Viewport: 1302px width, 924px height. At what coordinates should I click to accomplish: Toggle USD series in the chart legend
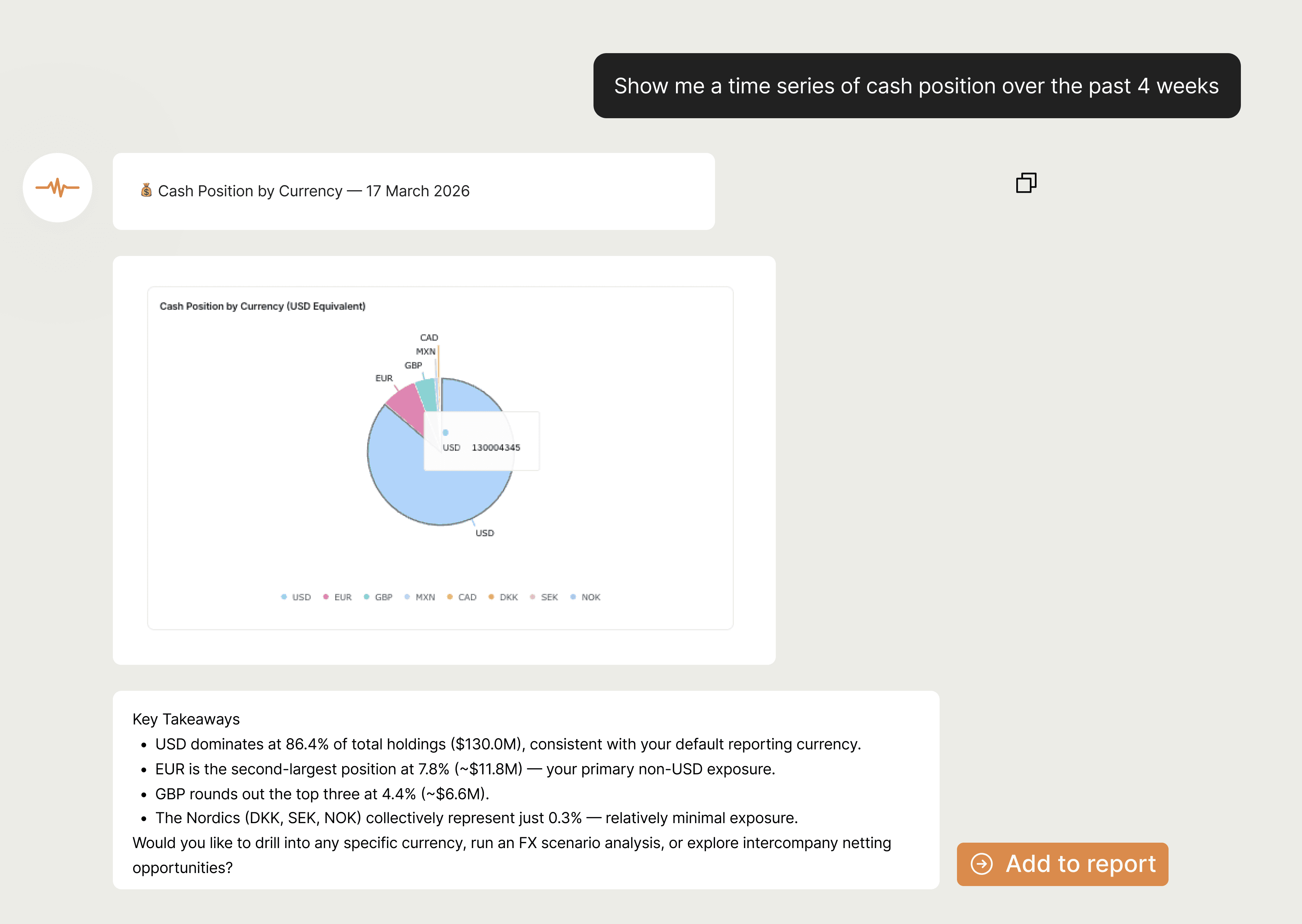296,597
